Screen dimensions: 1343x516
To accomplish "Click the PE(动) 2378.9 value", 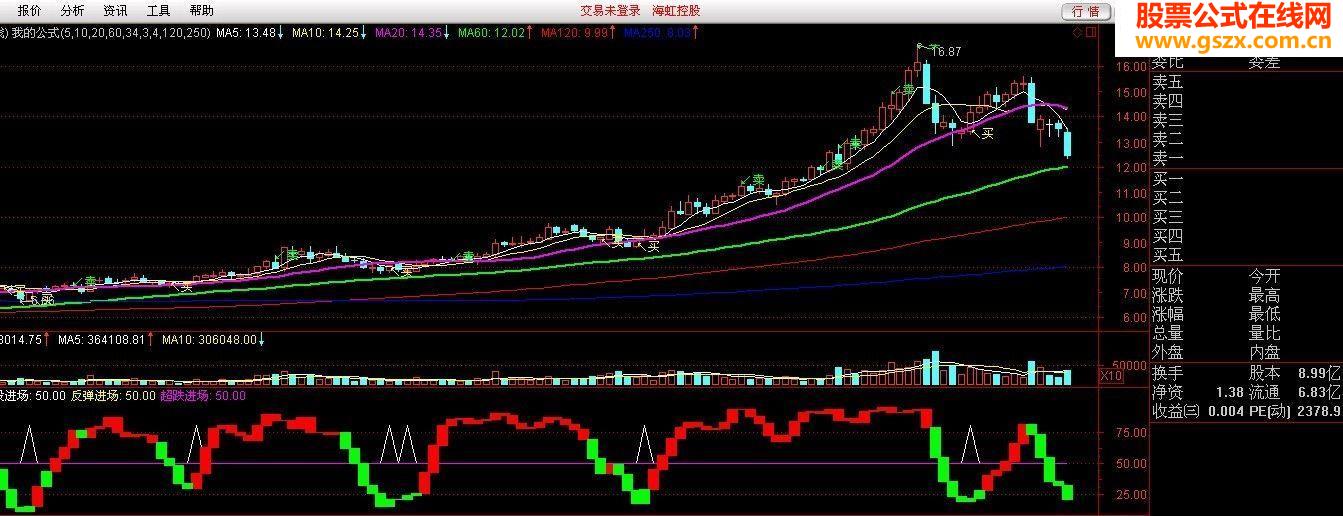I will tap(1295, 411).
